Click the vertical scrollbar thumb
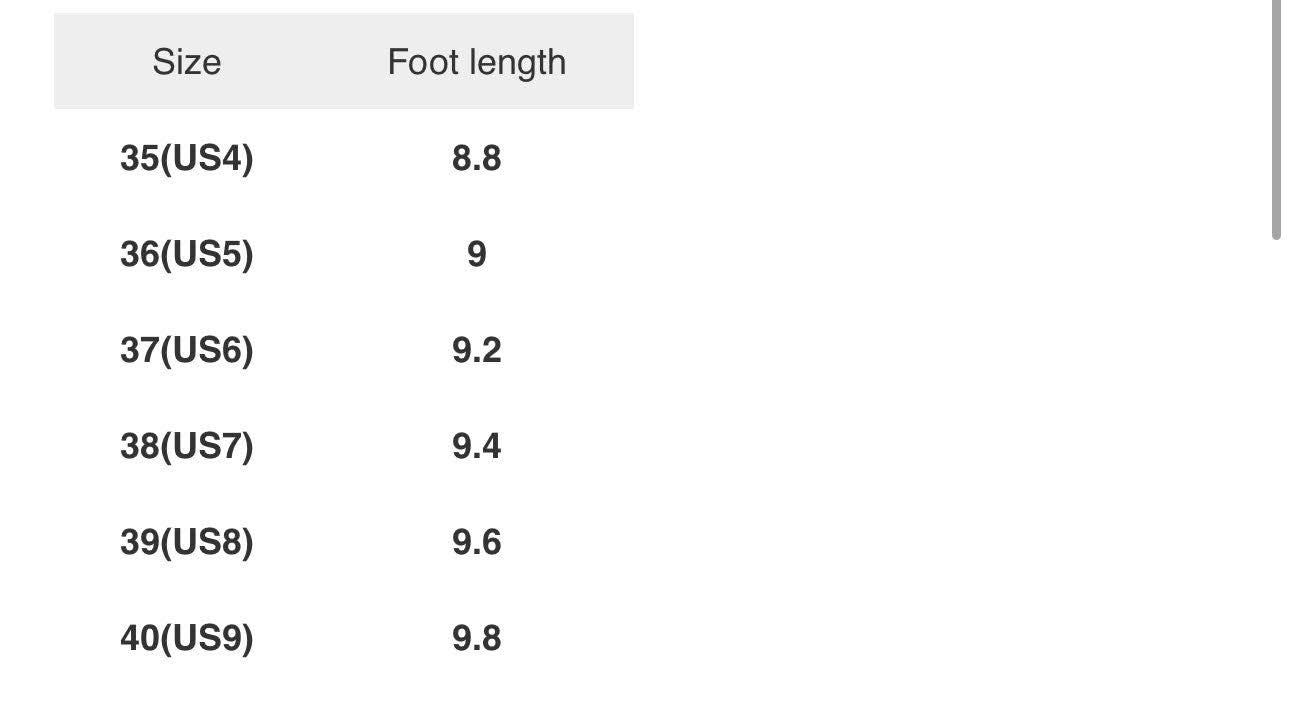Image resolution: width=1290 pixels, height=701 pixels. 1276,120
